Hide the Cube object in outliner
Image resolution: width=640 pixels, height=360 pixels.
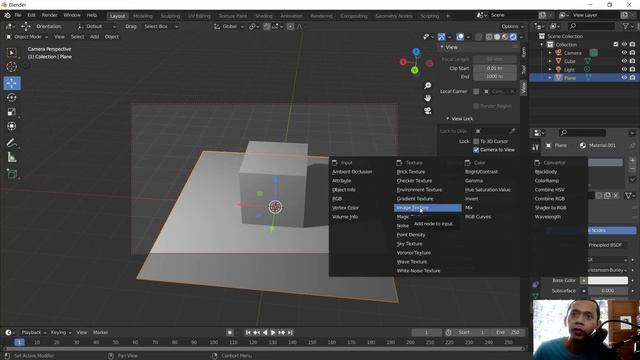pos(624,61)
